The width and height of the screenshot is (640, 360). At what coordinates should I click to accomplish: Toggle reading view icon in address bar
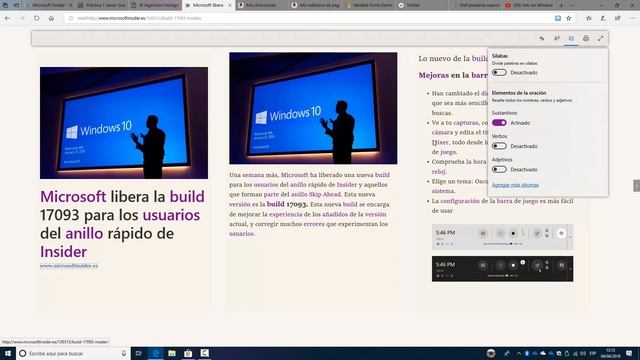pyautogui.click(x=558, y=18)
